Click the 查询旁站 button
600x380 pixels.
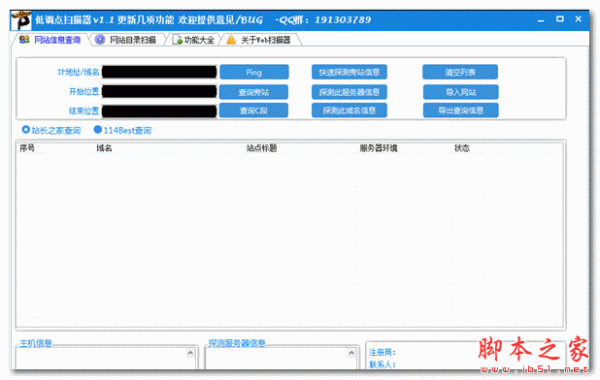pos(254,92)
